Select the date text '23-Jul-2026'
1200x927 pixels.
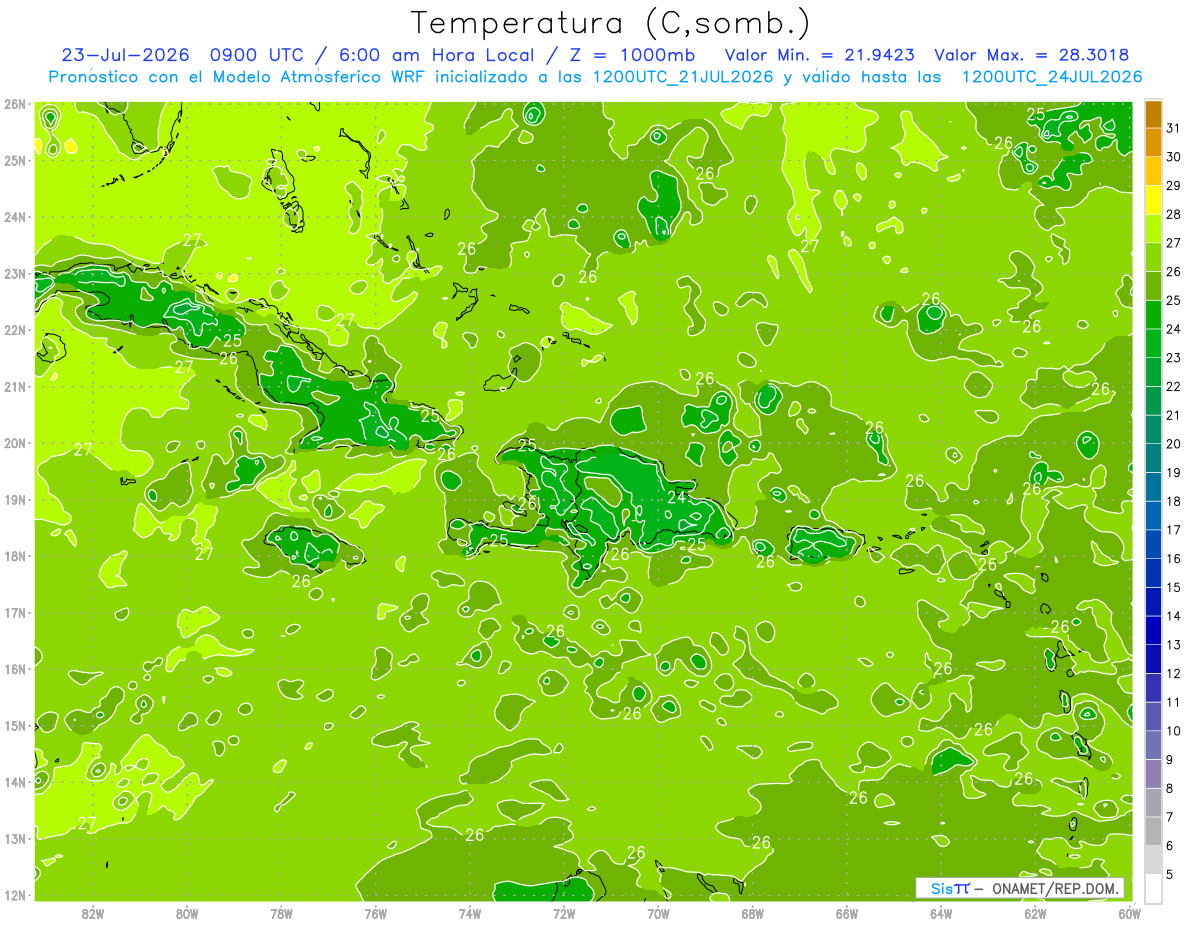126,54
